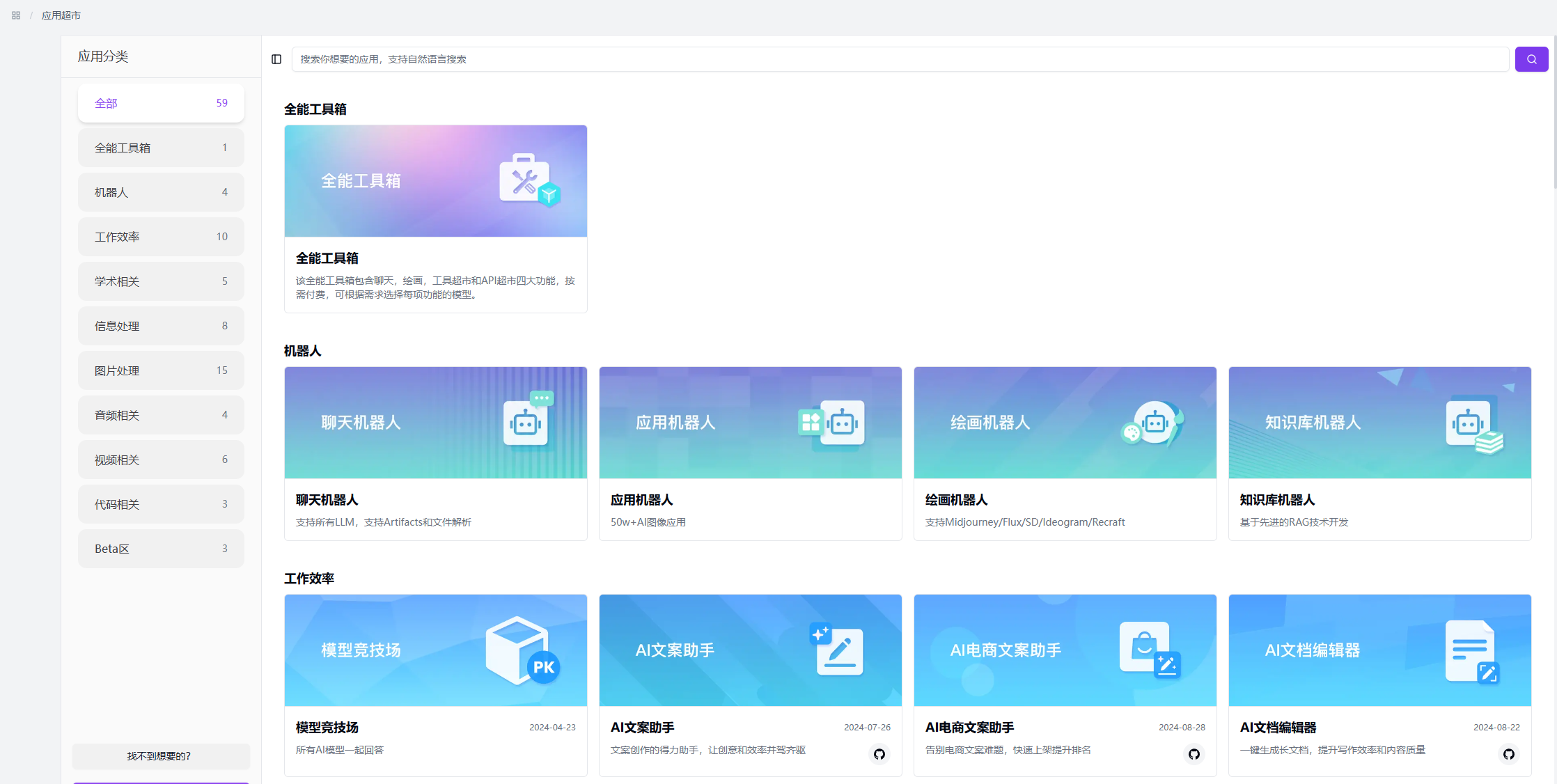Click the 应用超市 breadcrumb link

click(61, 15)
